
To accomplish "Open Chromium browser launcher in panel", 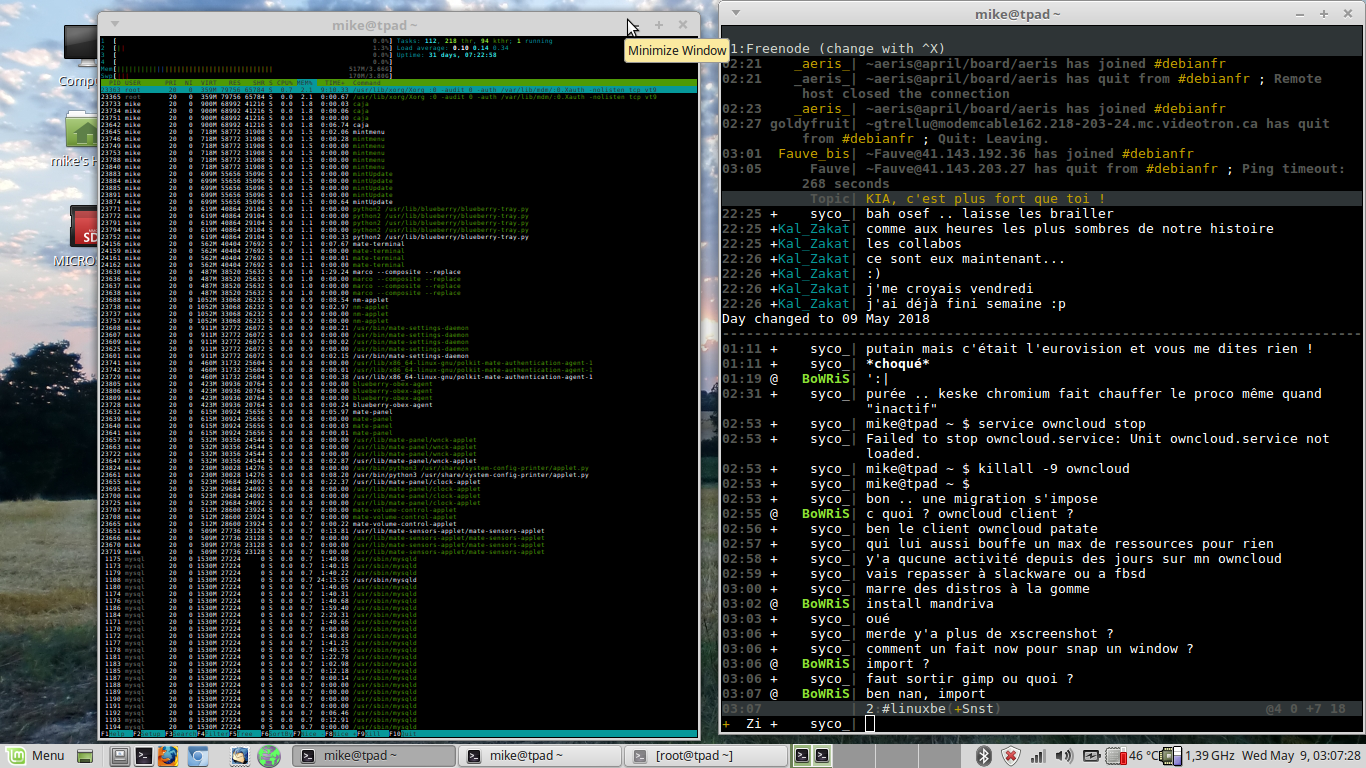I will pyautogui.click(x=197, y=756).
